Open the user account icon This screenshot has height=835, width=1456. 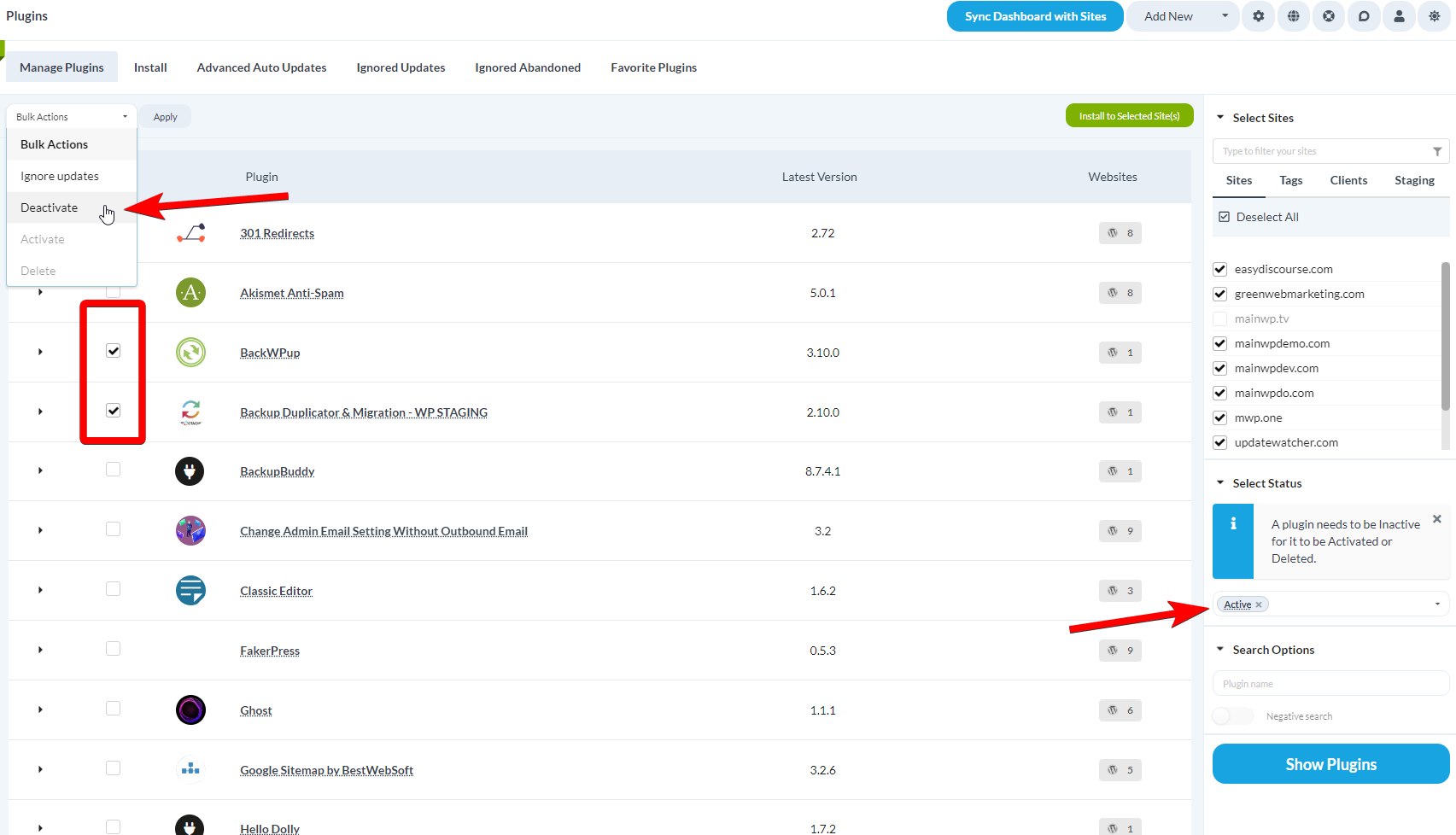click(1399, 16)
